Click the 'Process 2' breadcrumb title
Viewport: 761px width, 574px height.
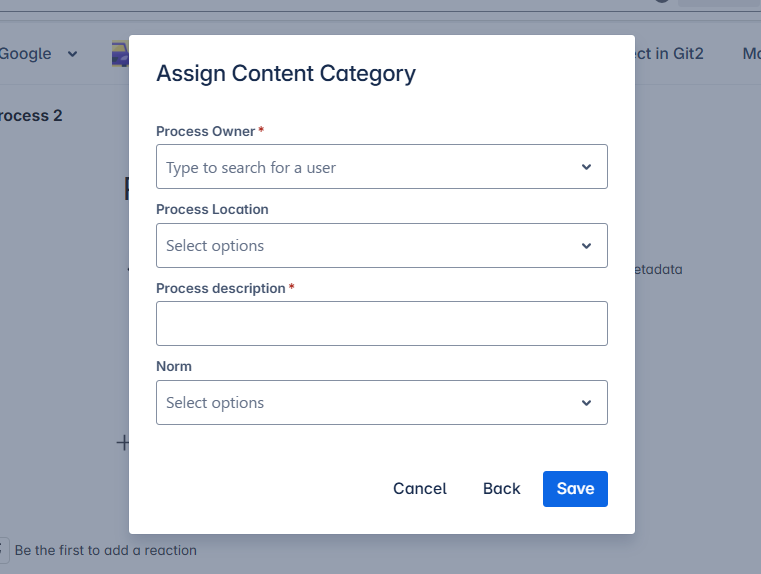(x=30, y=115)
